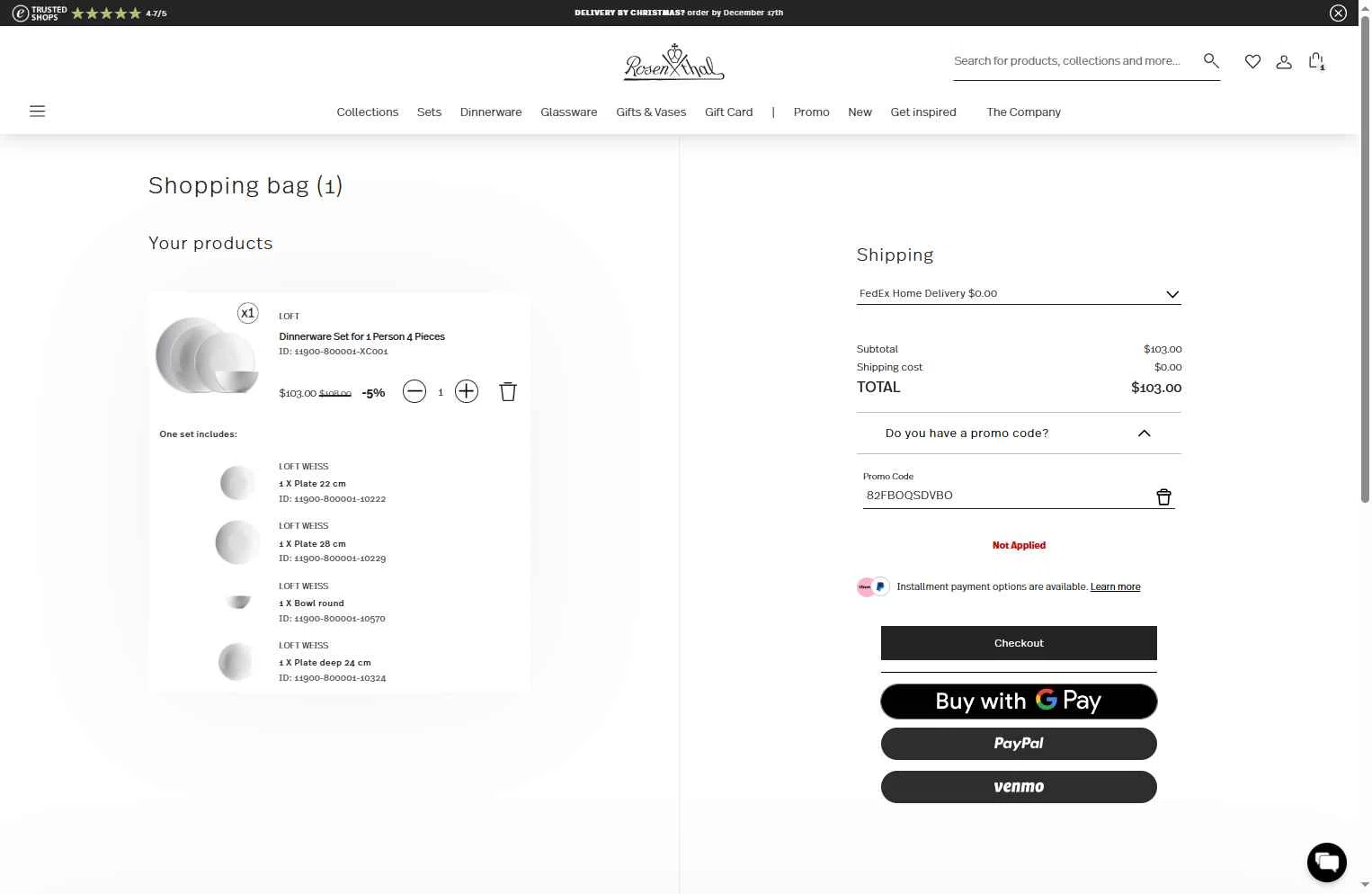Click the x1 quantity badge on product image
Image resolution: width=1372 pixels, height=894 pixels.
[248, 313]
